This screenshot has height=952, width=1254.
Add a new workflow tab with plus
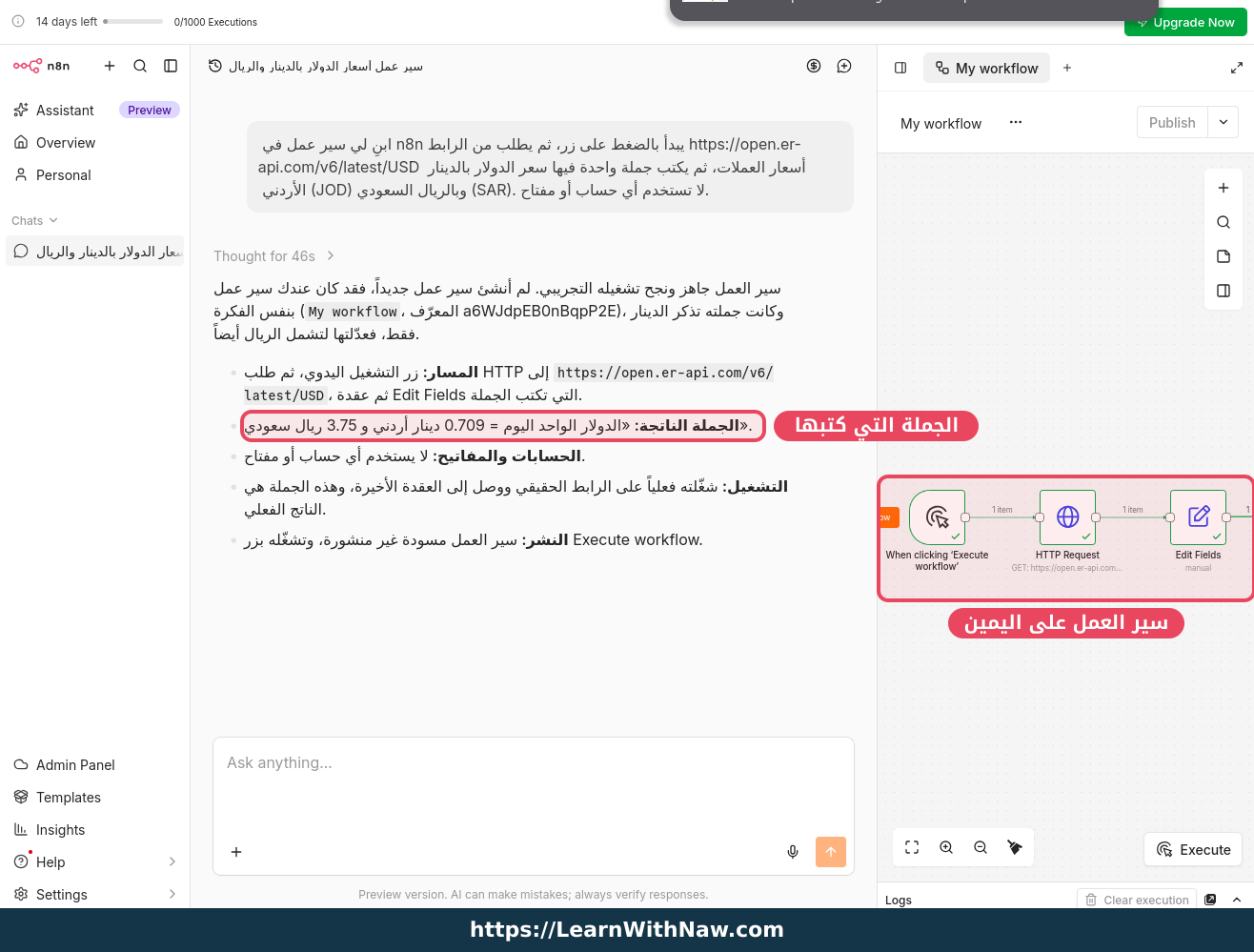(1067, 68)
